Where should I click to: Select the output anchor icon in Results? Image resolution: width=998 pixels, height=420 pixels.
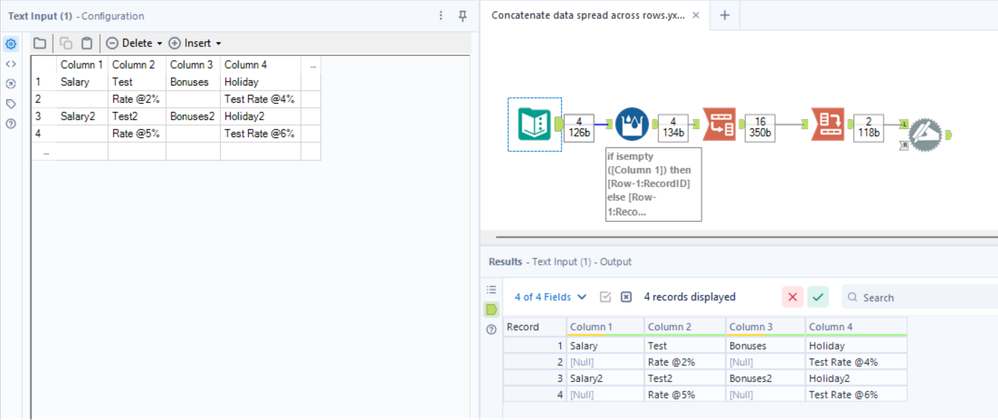pos(491,309)
